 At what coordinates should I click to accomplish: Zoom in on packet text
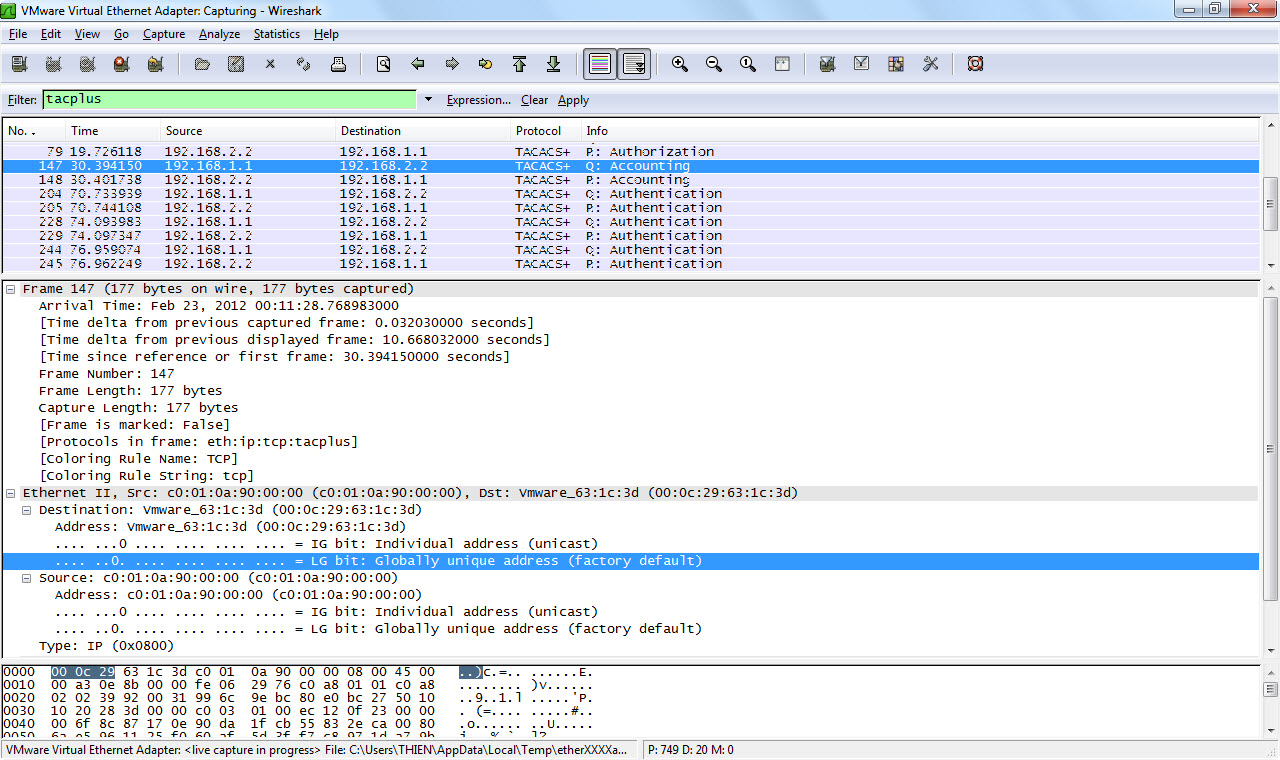680,64
